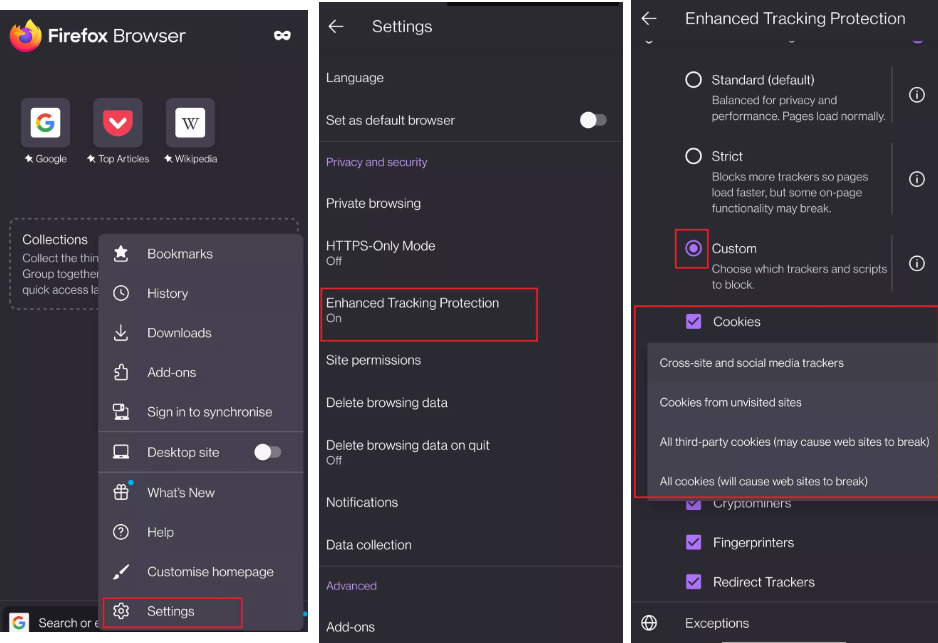Select the Standard (default) radio button
Image resolution: width=938 pixels, height=643 pixels.
(x=693, y=80)
